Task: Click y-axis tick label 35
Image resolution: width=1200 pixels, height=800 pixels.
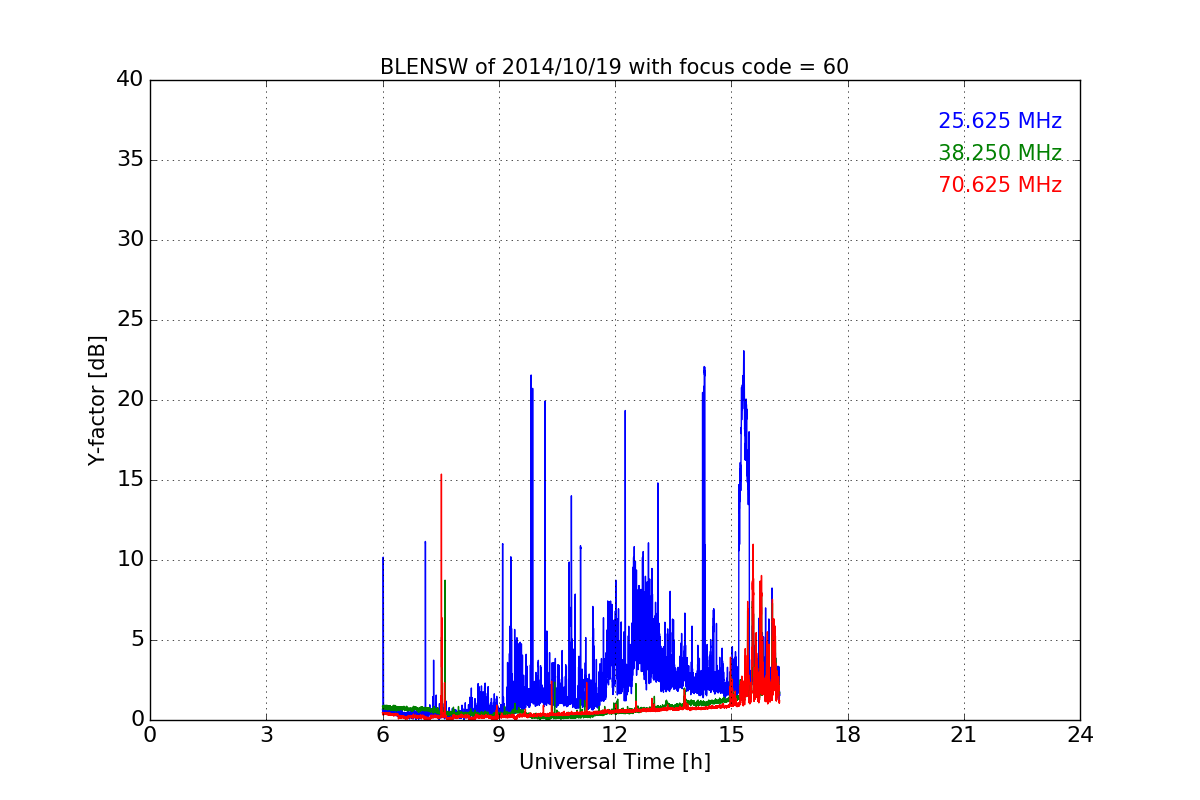Action: point(130,160)
